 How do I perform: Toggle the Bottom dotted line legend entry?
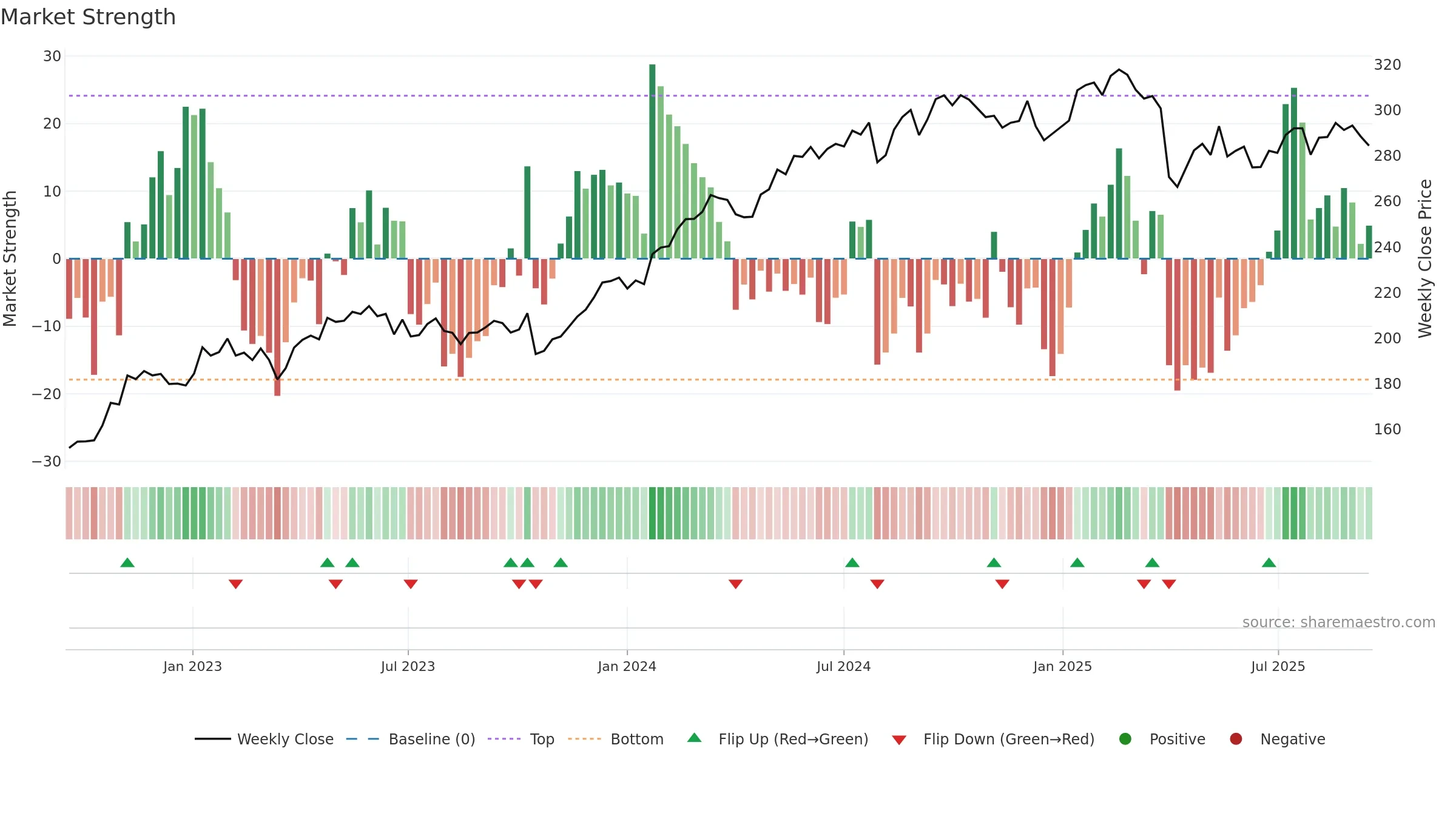tap(616, 739)
